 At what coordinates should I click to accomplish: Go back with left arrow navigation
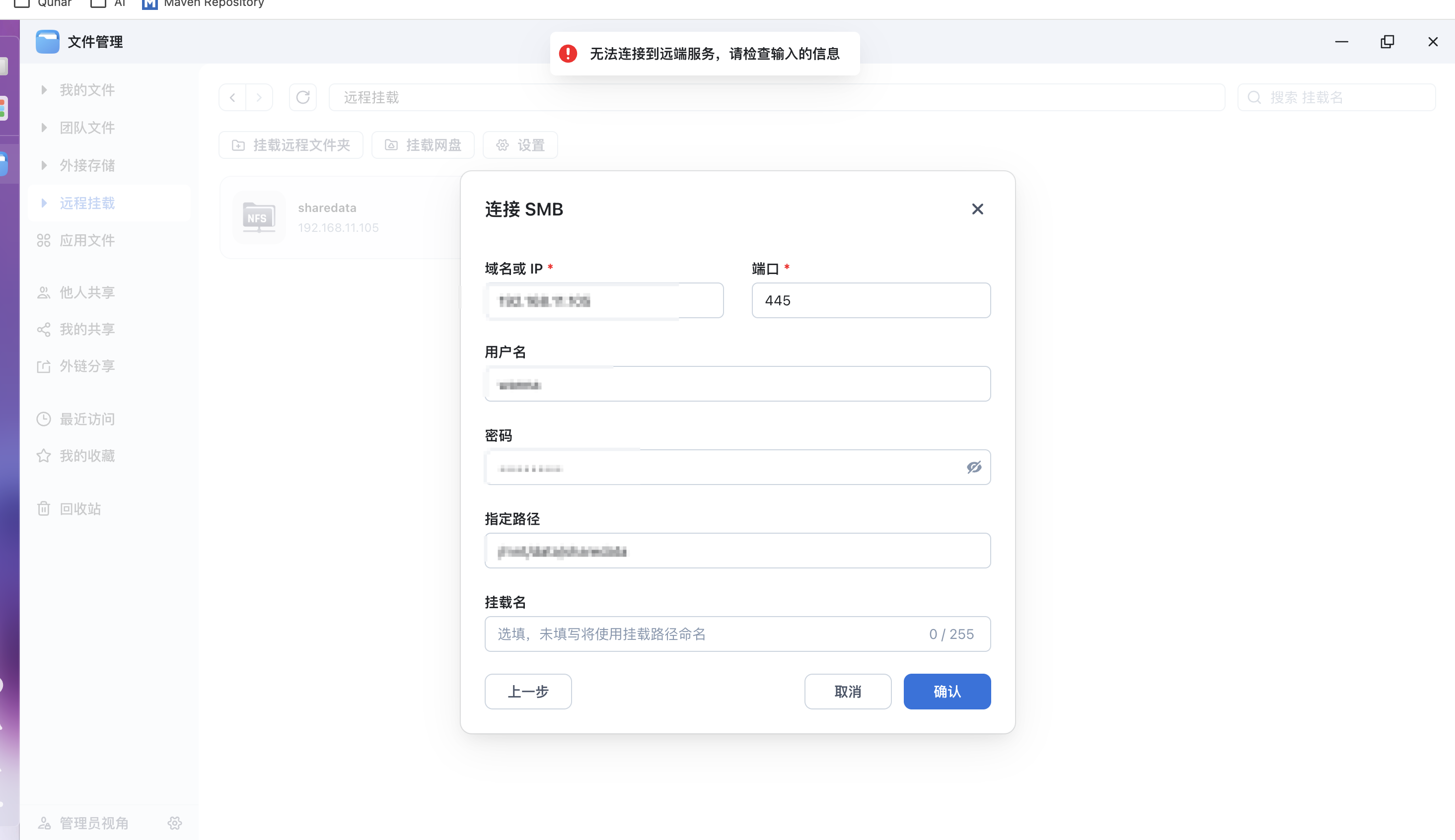pos(232,97)
